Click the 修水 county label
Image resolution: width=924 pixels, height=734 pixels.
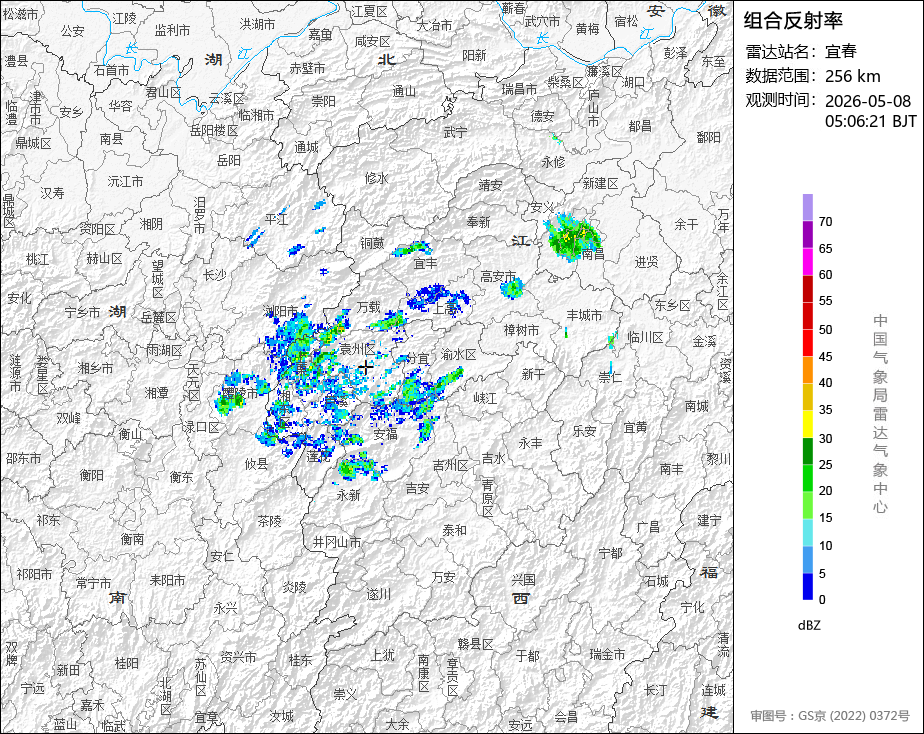tap(377, 178)
